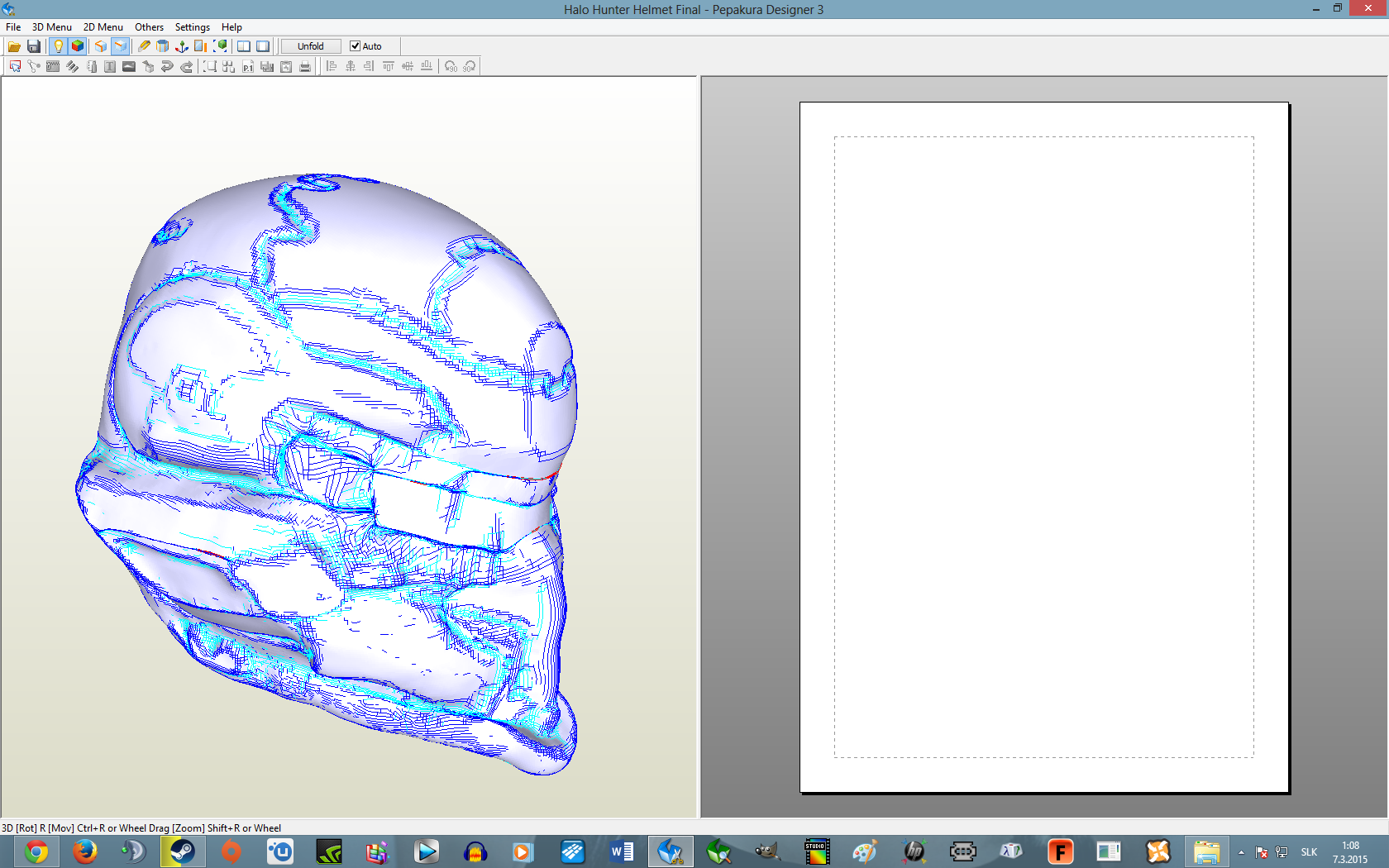Click the align right icon
This screenshot has height=868, width=1389.
370,67
